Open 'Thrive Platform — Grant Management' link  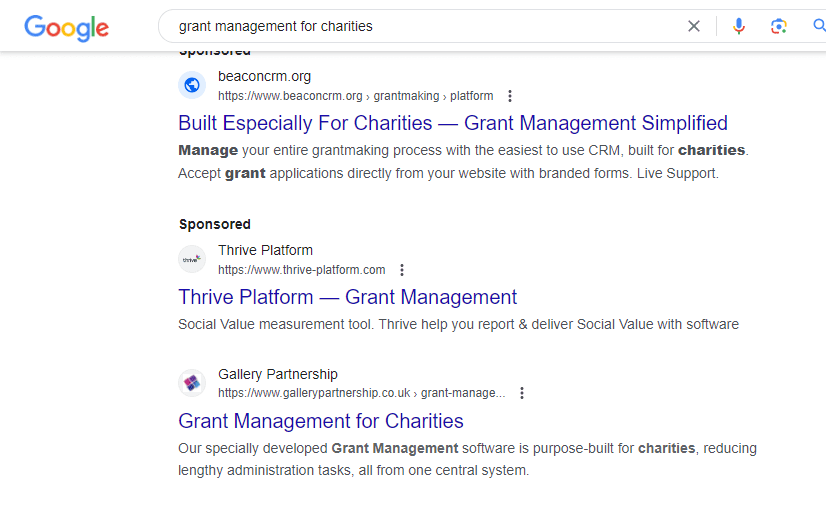348,297
